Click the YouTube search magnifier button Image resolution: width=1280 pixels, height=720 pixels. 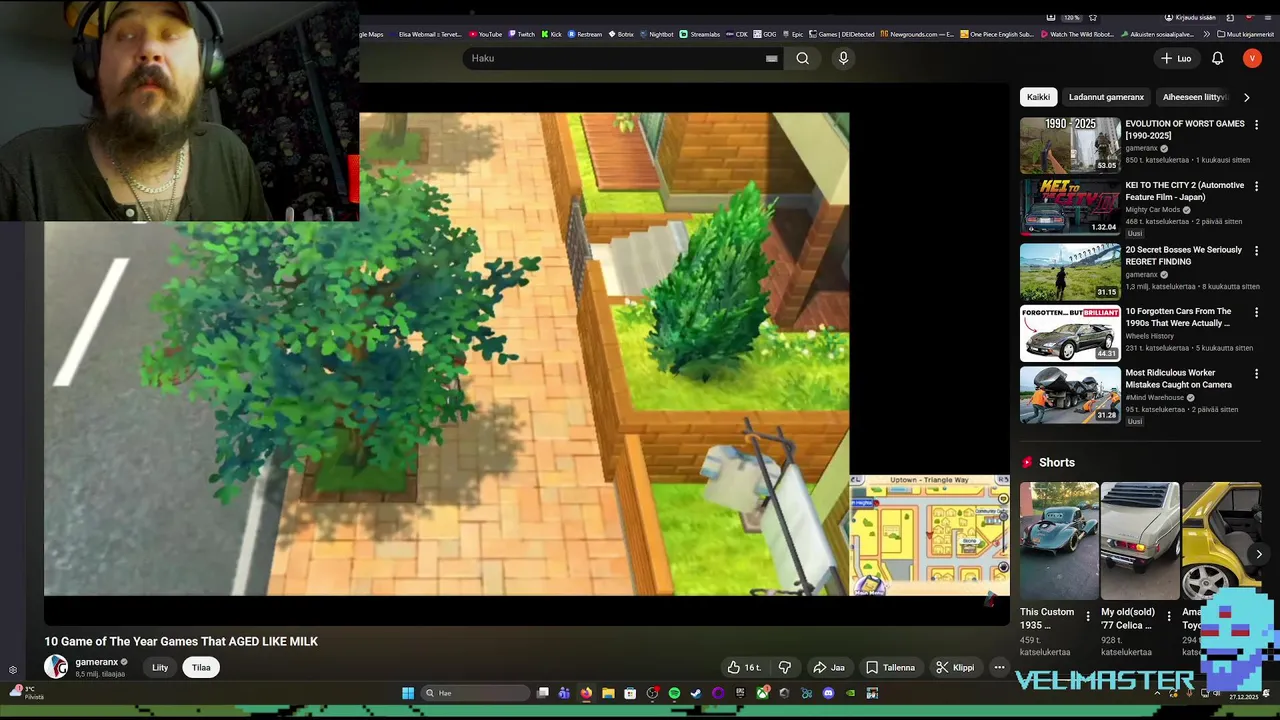coord(802,58)
